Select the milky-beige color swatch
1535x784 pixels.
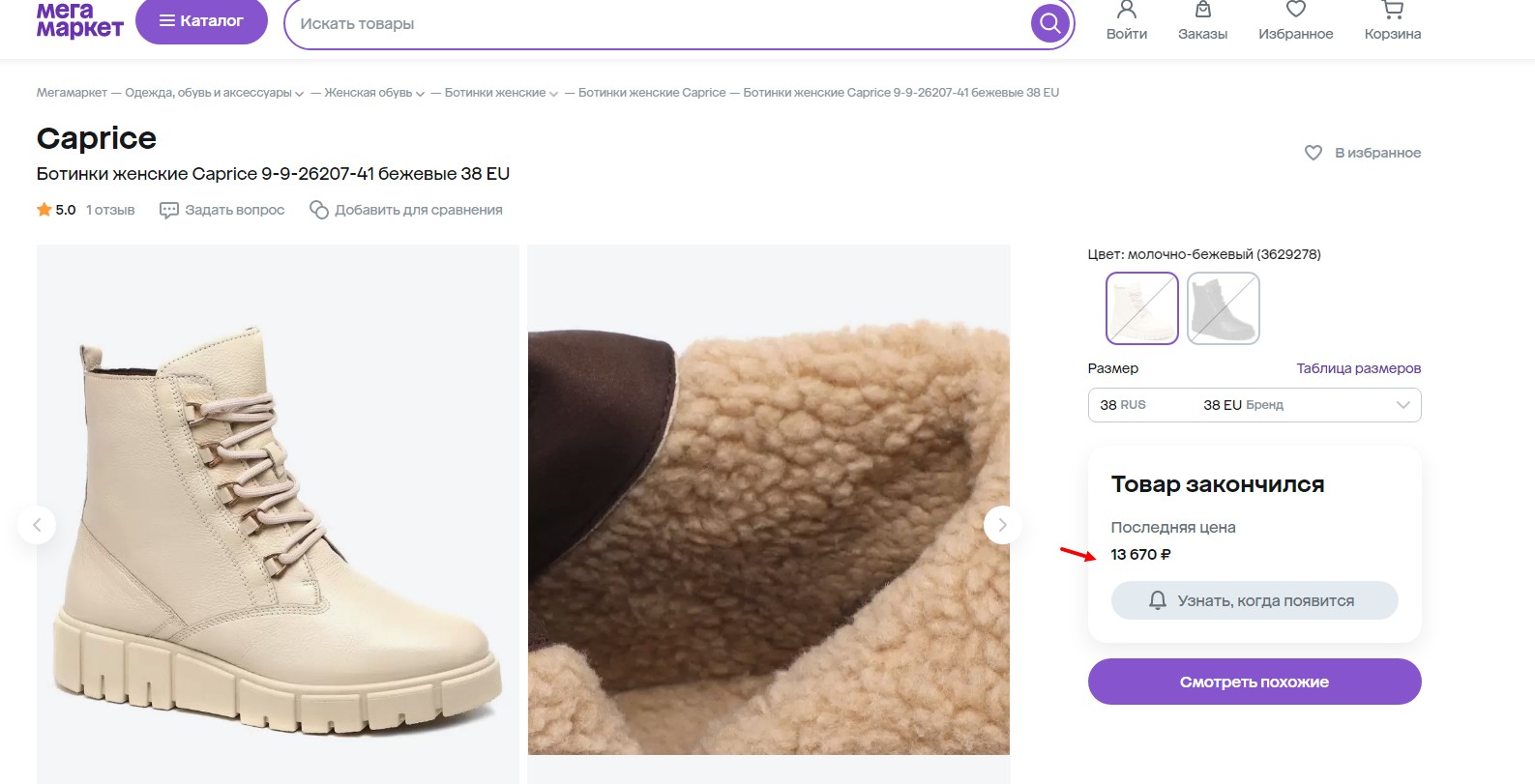[1141, 308]
